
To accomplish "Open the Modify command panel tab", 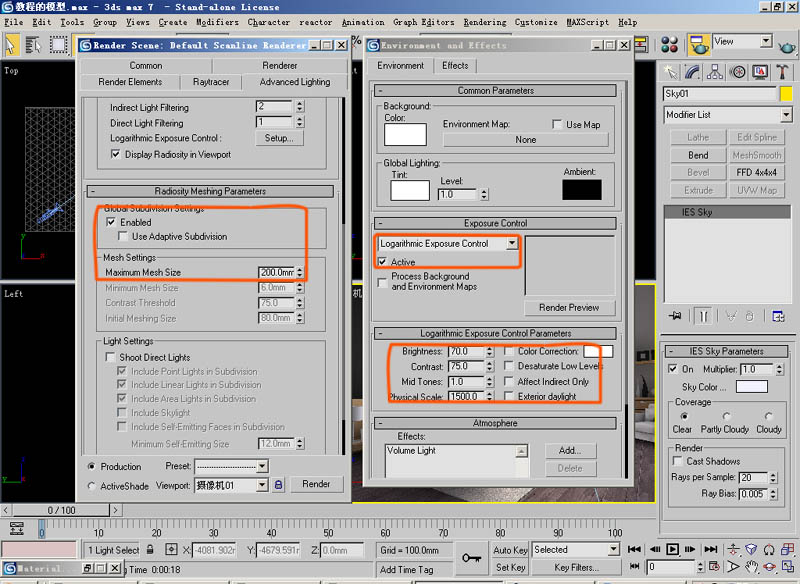I will [x=693, y=72].
